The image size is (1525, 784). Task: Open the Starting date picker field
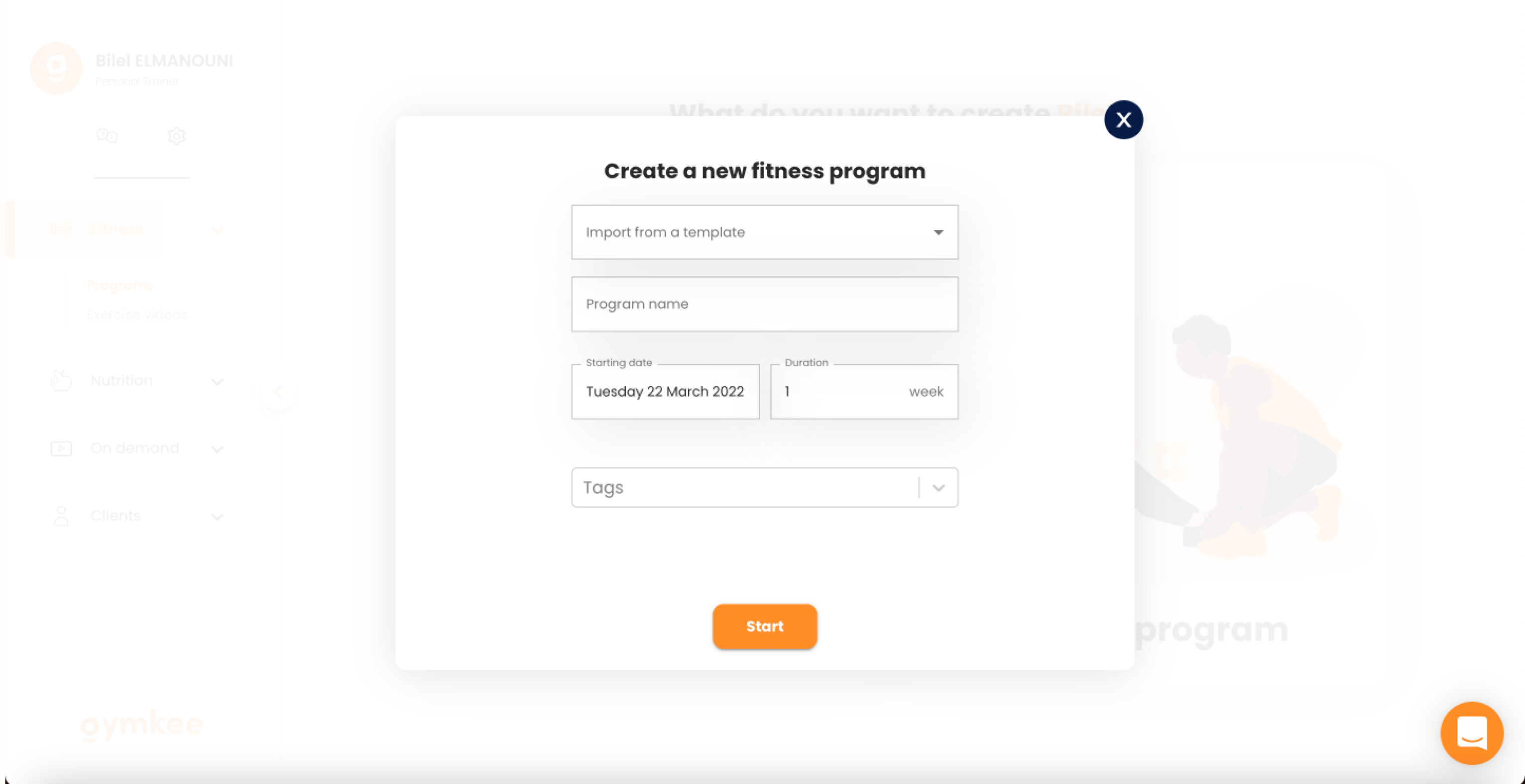665,392
